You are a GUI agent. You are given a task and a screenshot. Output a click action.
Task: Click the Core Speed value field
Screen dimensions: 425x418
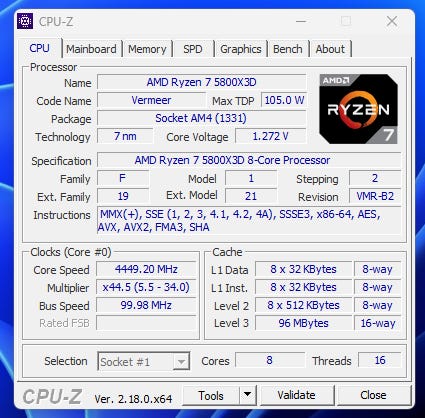[x=146, y=269]
